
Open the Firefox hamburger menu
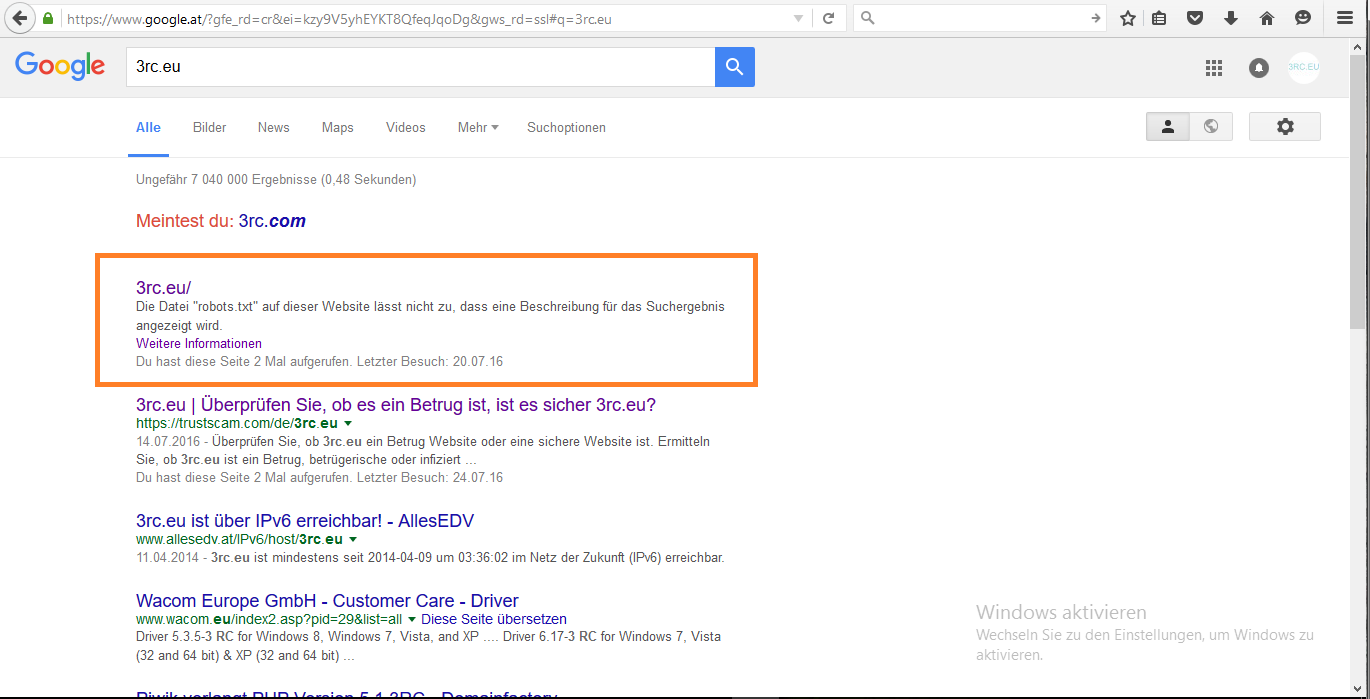tap(1345, 18)
